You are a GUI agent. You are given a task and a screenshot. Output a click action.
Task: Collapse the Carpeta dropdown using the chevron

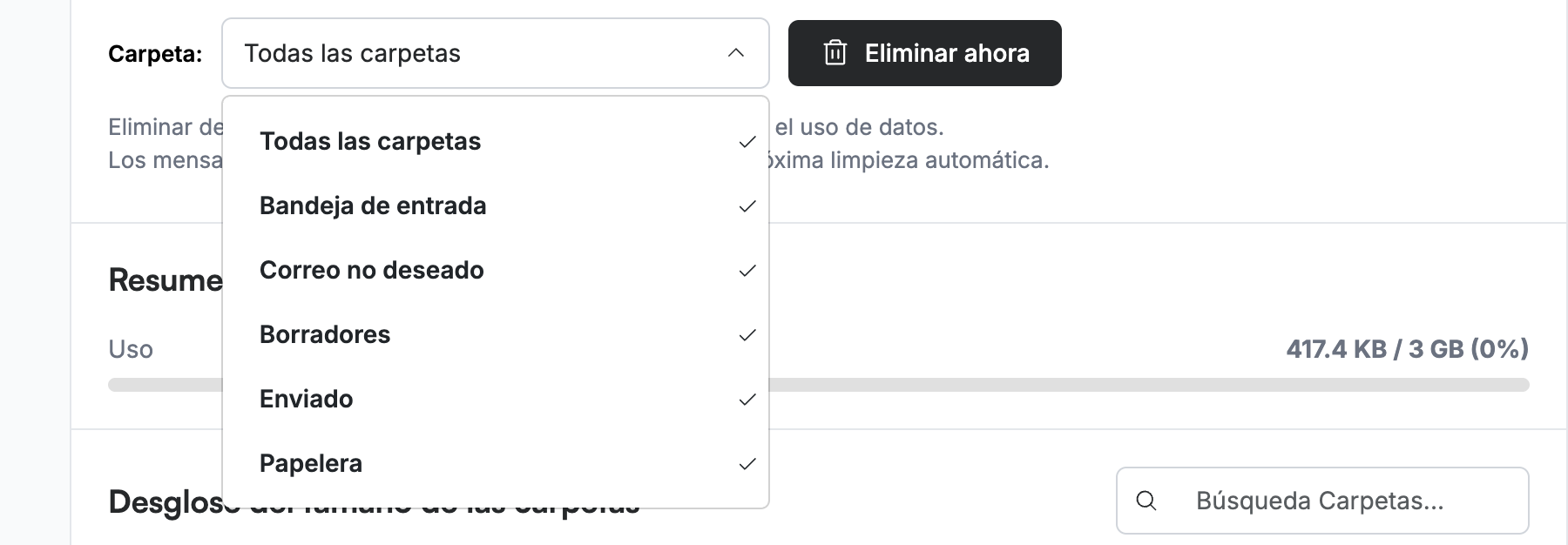pyautogui.click(x=735, y=53)
